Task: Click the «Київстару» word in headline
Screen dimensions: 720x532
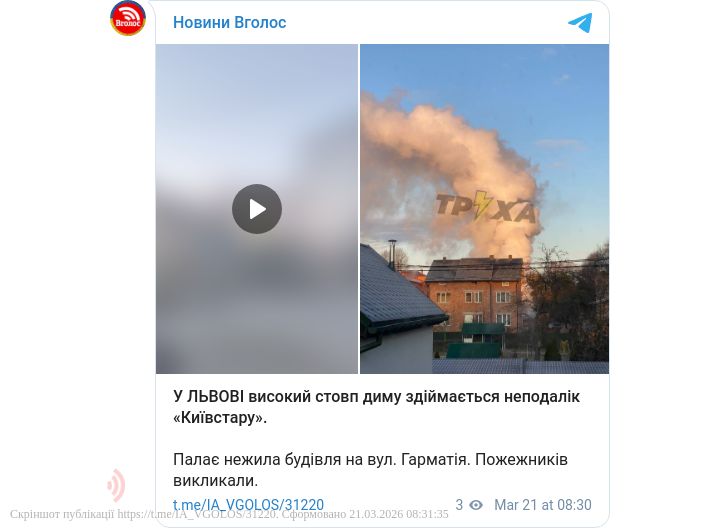Action: pos(220,418)
